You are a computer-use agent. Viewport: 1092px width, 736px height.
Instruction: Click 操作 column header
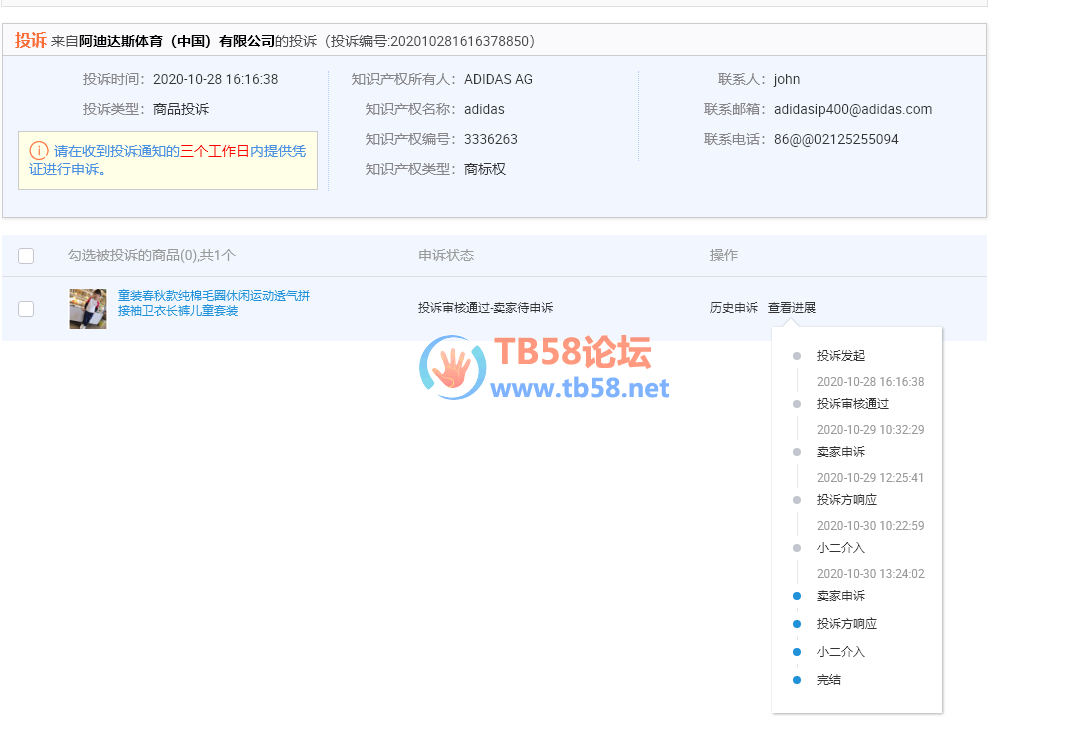tap(724, 256)
